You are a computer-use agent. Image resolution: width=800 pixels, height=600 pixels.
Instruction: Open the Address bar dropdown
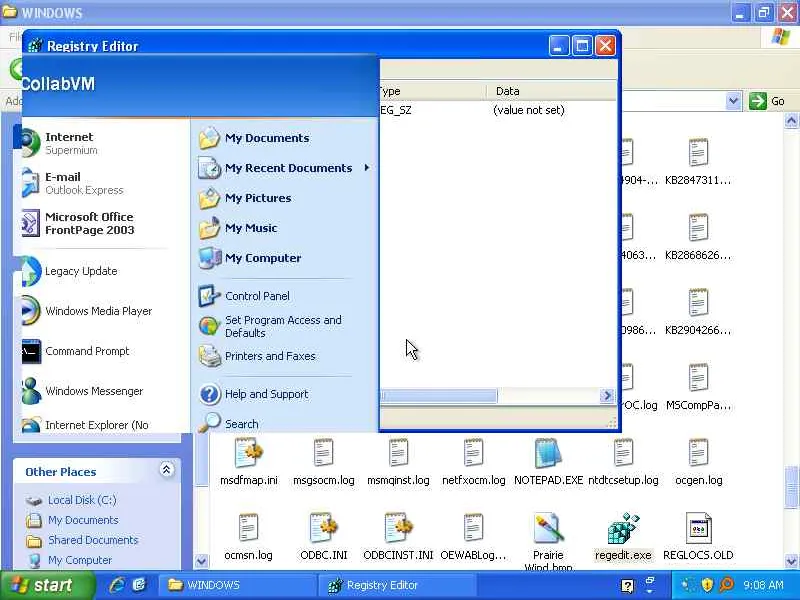click(733, 101)
